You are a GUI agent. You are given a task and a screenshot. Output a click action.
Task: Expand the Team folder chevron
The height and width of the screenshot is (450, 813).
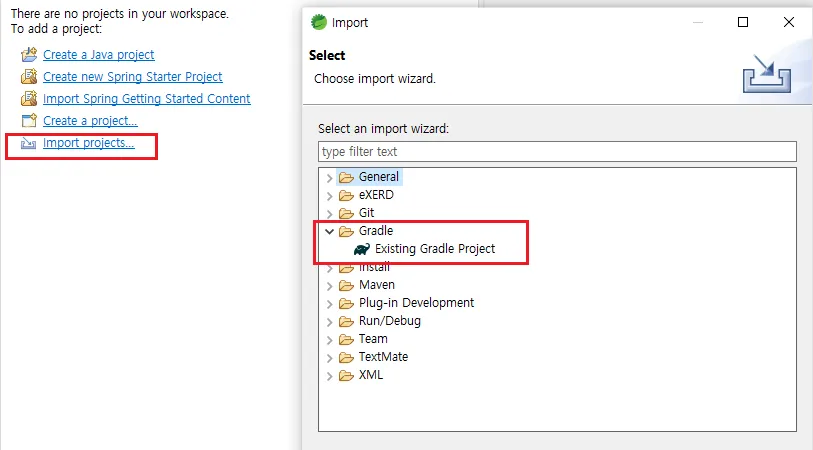[329, 340]
